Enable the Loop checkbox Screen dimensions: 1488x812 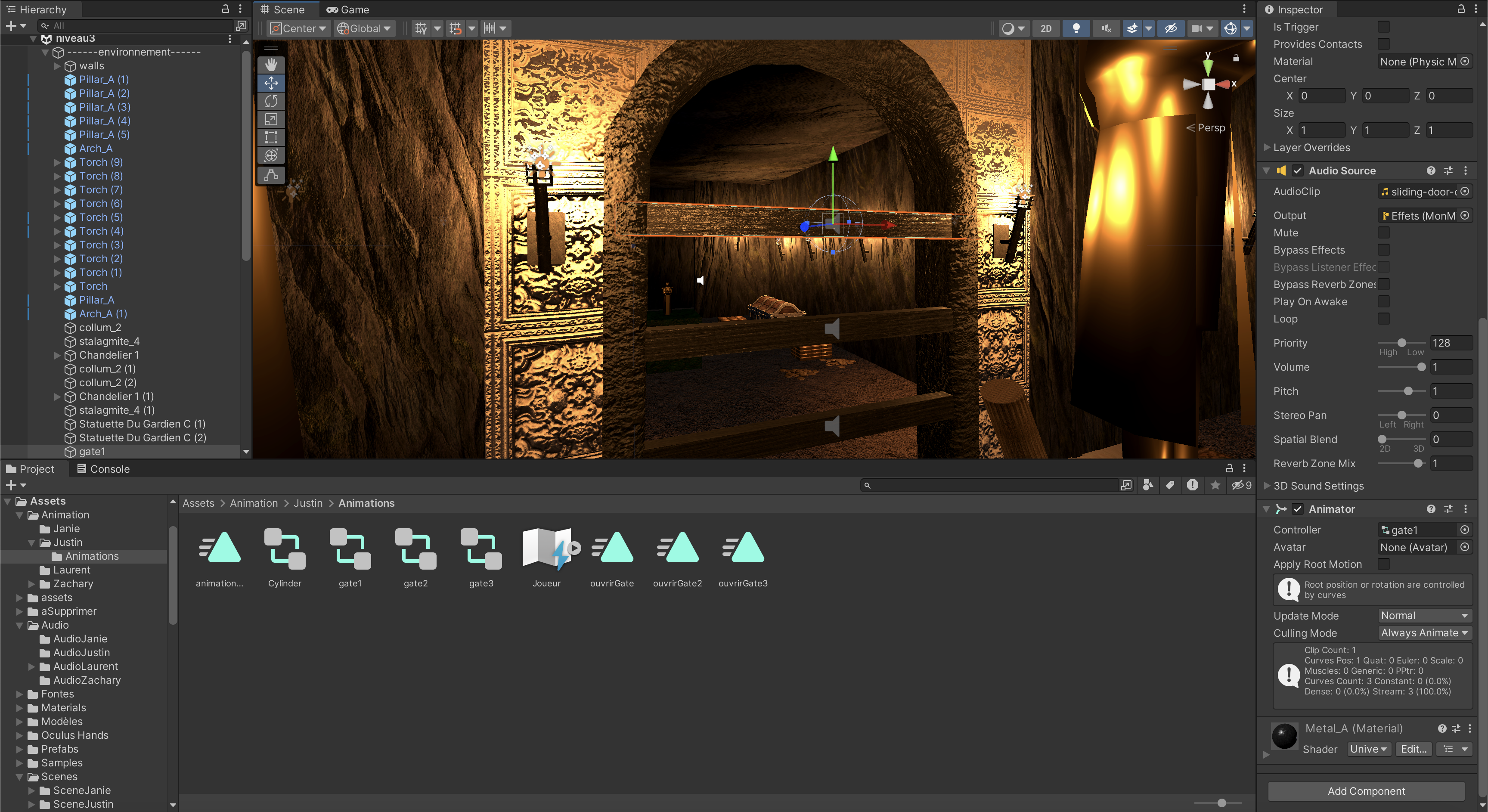click(1383, 319)
